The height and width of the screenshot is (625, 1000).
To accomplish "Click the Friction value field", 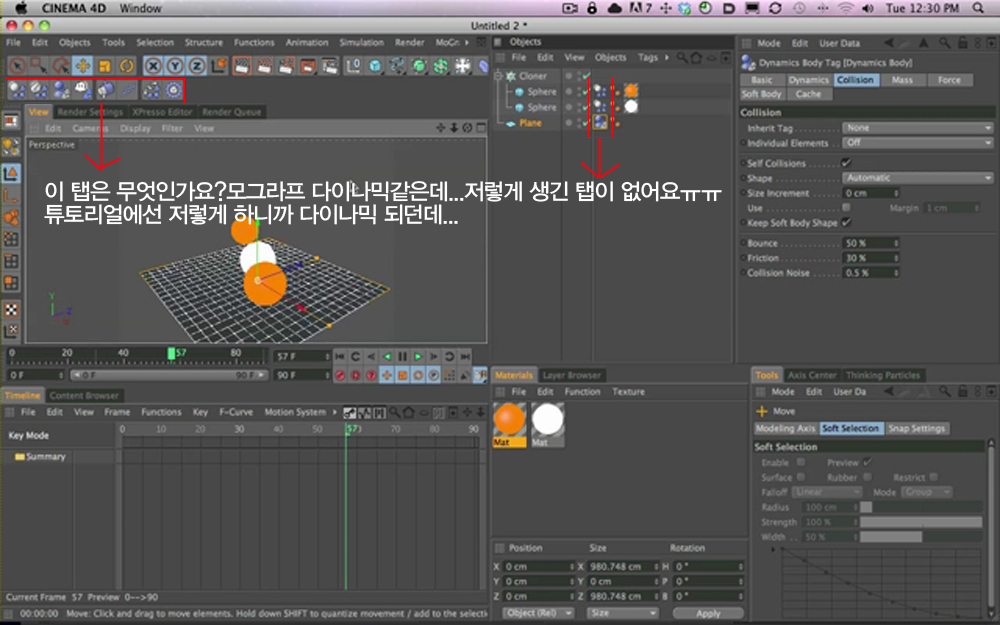I will [x=871, y=258].
